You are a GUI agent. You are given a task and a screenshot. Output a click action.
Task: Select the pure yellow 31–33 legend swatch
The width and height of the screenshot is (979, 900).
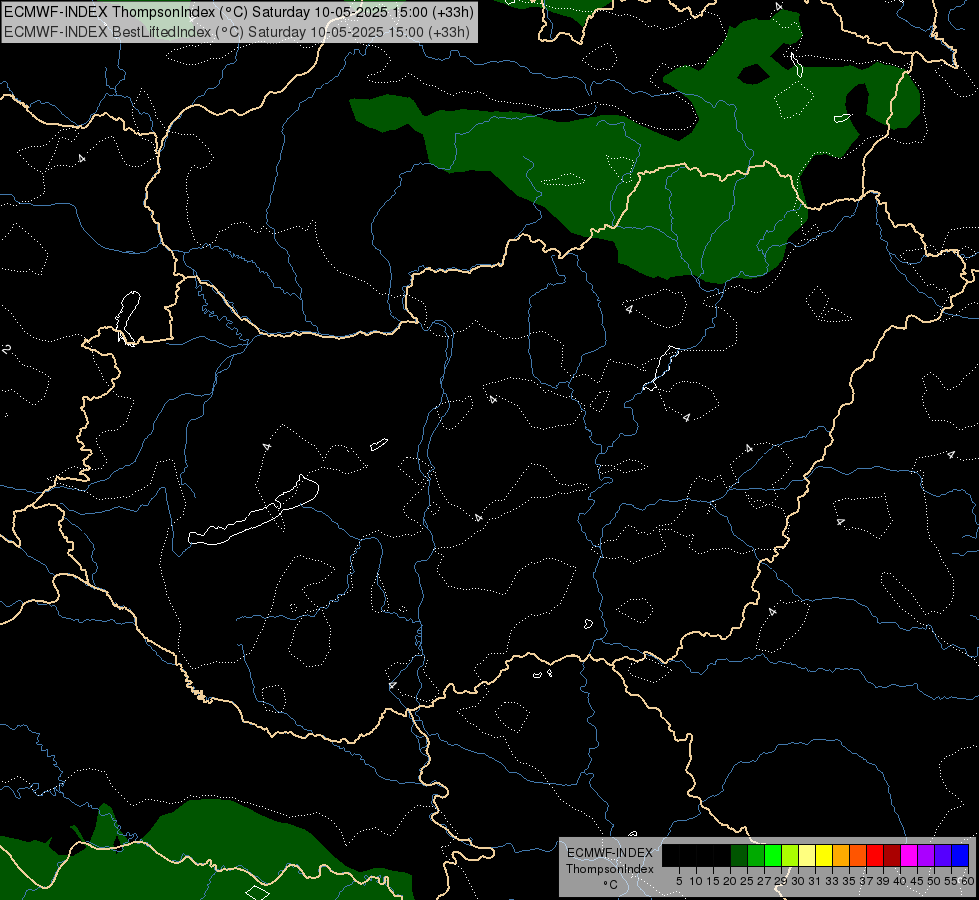[x=824, y=856]
